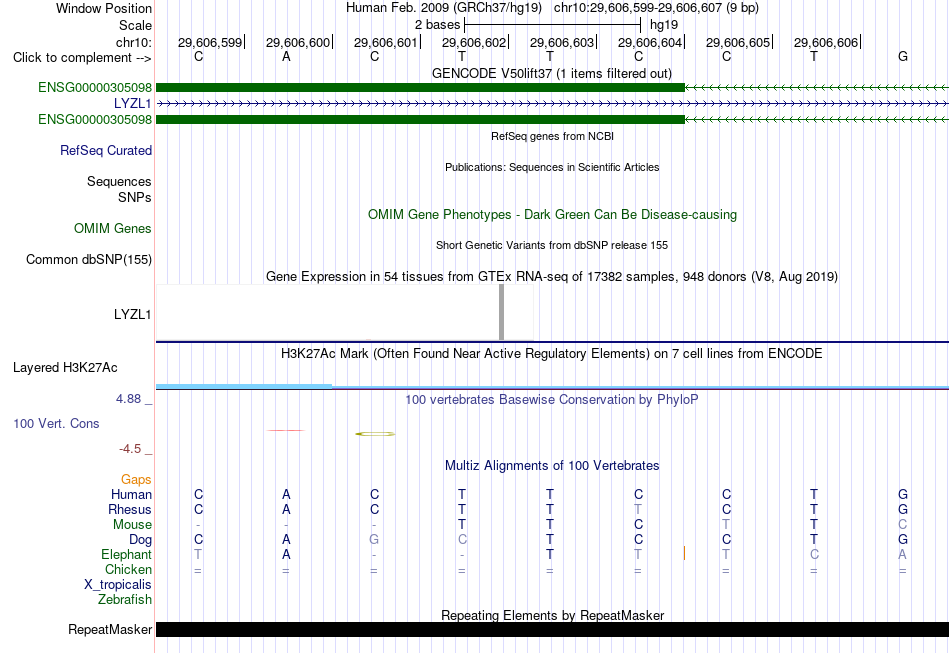This screenshot has height=653, width=950.
Task: Click the Common dbSNP(155) track label
Action: click(x=88, y=259)
